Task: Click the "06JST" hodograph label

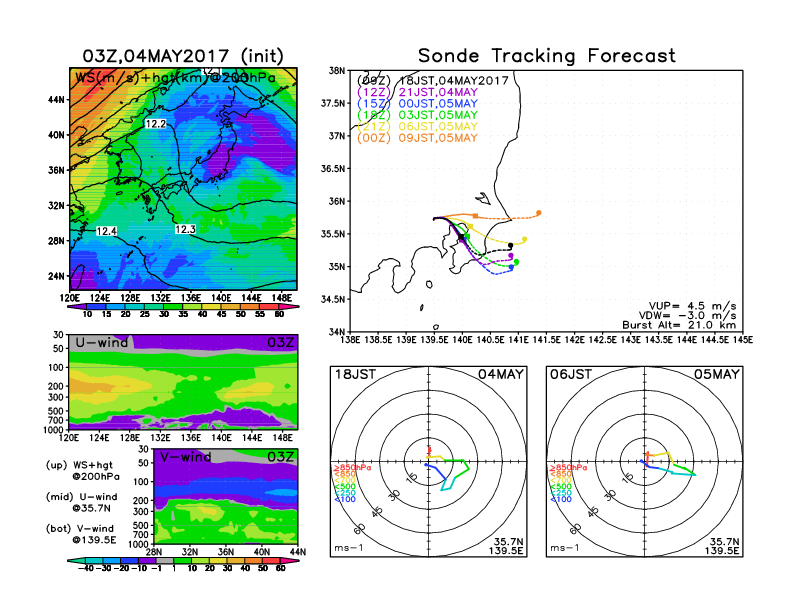Action: coord(571,375)
